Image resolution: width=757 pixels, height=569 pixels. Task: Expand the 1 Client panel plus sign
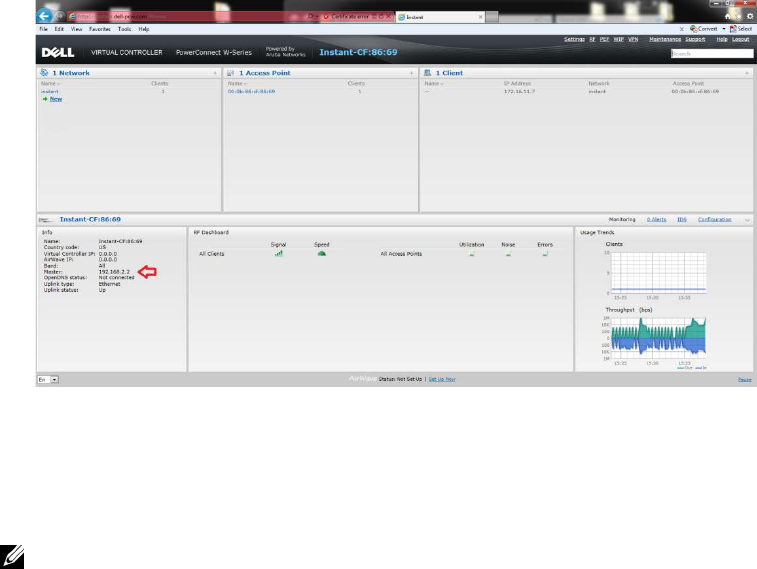(747, 73)
